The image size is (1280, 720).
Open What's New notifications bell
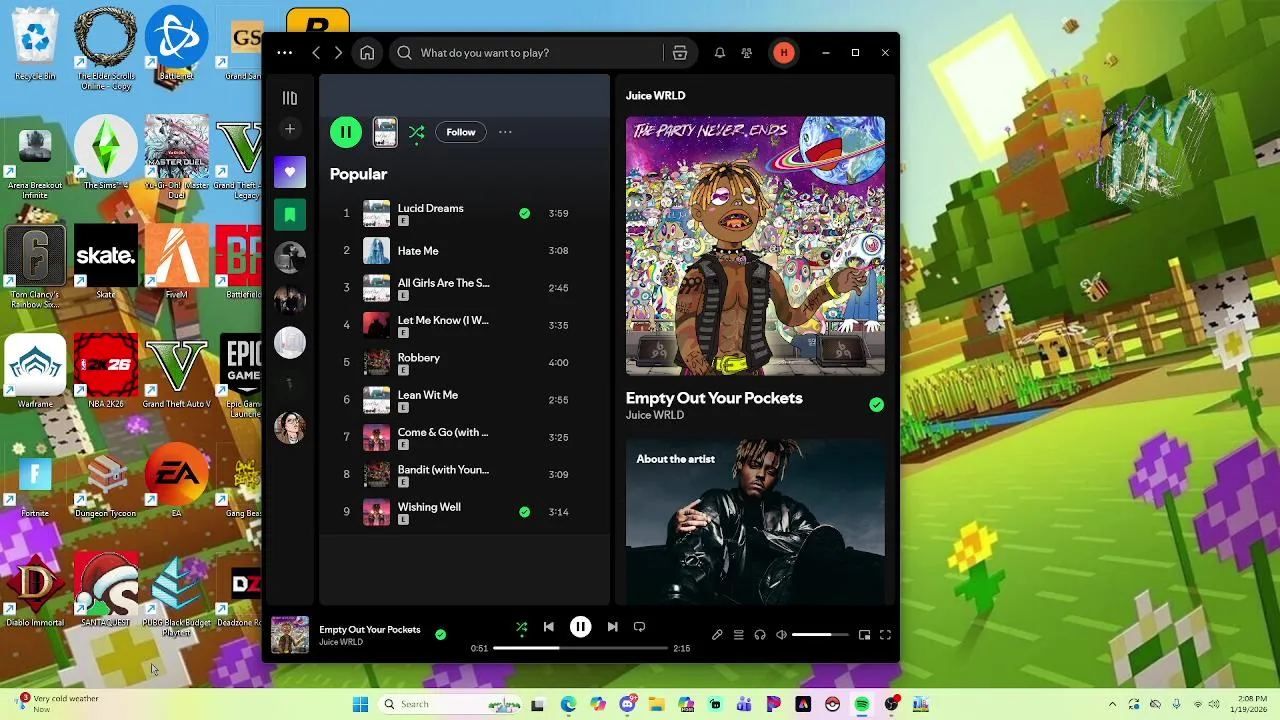pos(719,53)
